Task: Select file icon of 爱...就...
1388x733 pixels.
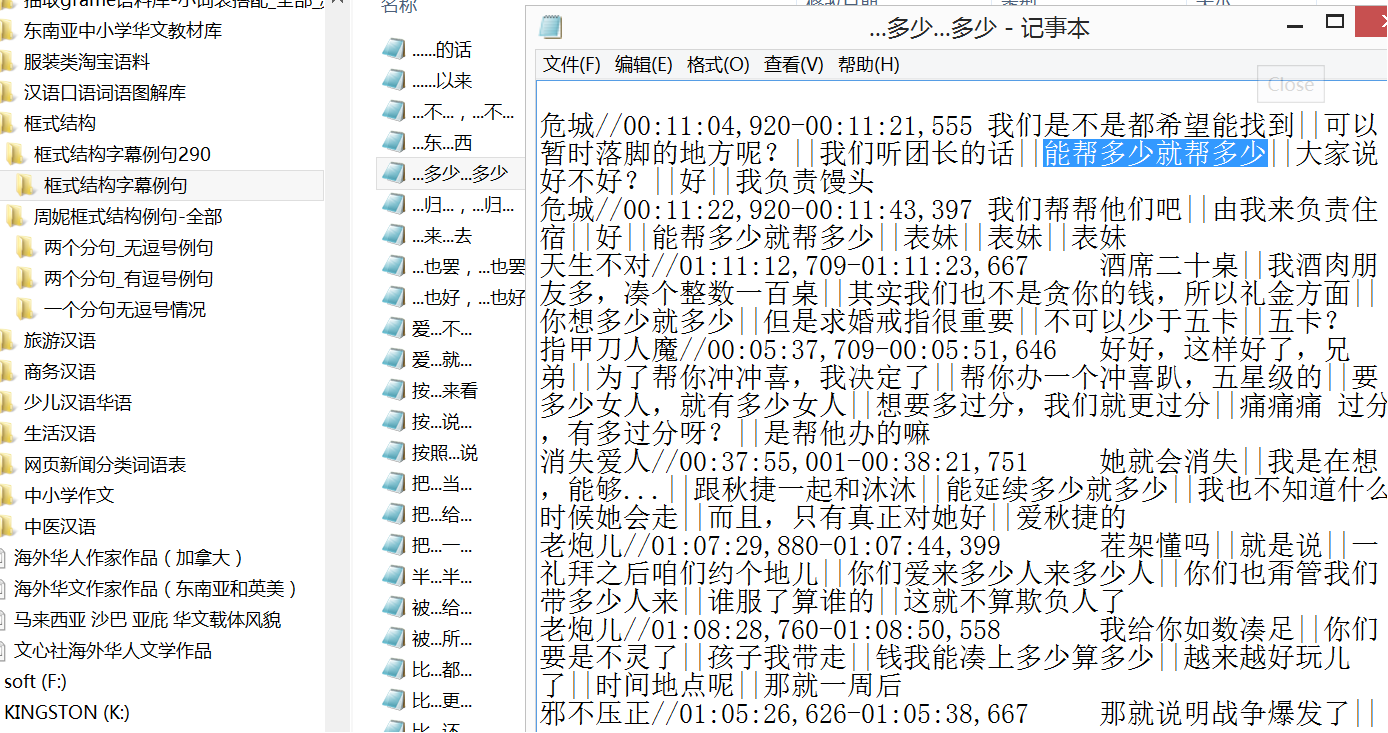Action: [x=394, y=359]
